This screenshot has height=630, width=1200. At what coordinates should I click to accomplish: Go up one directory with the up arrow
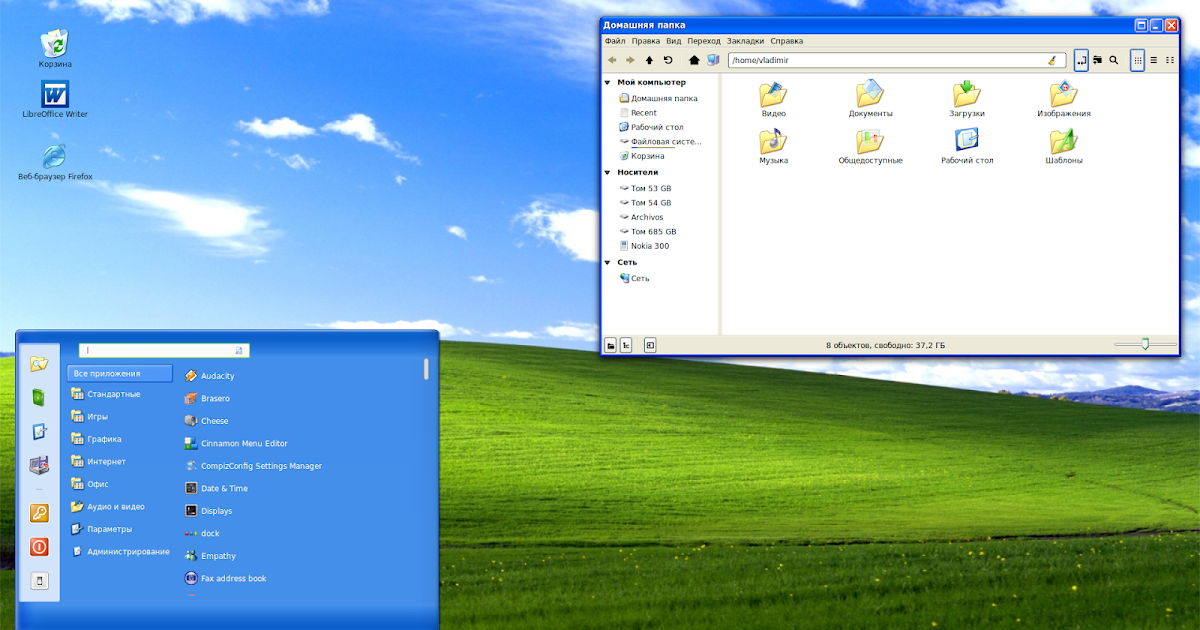pos(649,60)
